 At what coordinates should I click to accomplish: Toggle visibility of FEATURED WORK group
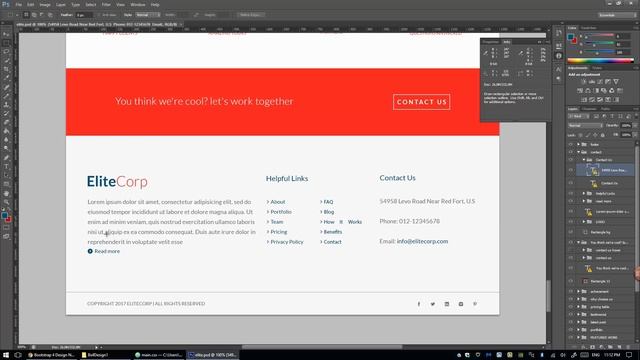(x=571, y=337)
